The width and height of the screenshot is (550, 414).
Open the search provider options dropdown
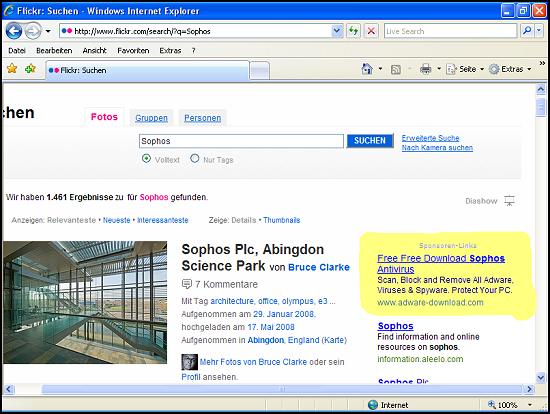click(539, 31)
